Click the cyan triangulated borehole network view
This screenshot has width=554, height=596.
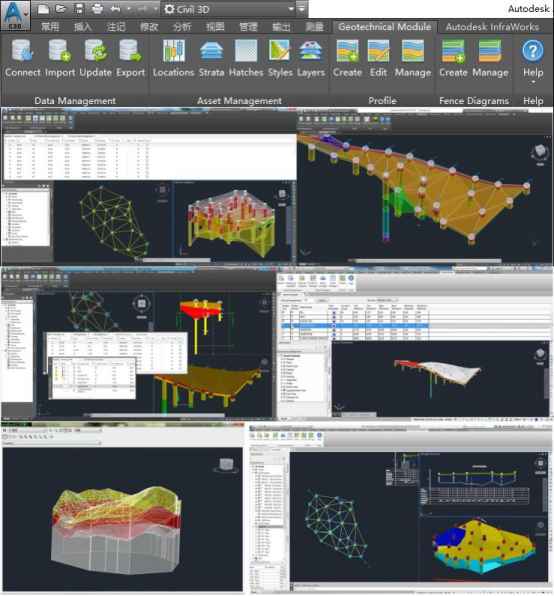pos(336,528)
